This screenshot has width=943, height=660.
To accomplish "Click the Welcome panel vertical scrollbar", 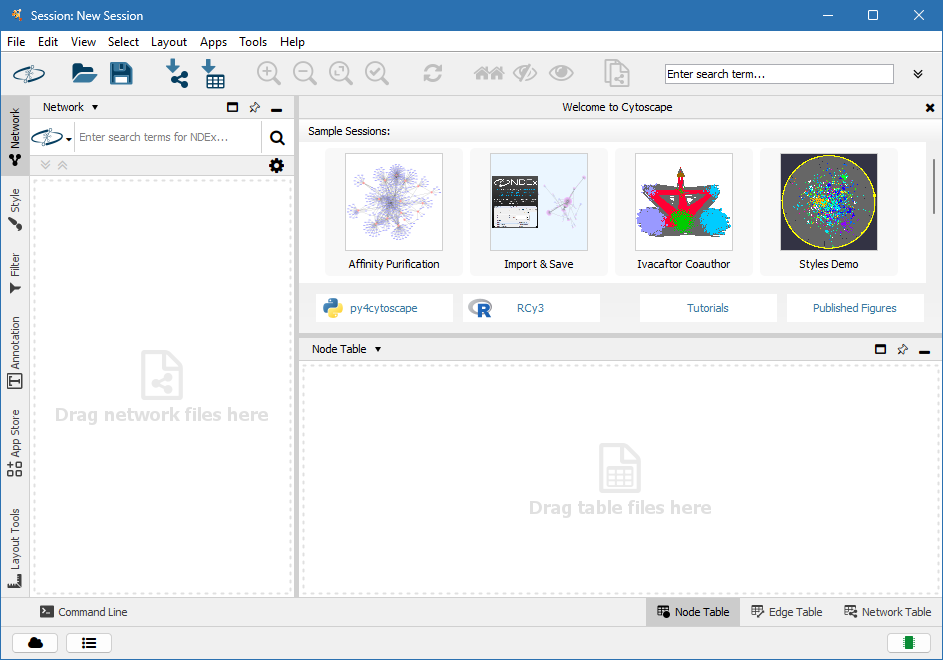I will (x=933, y=186).
